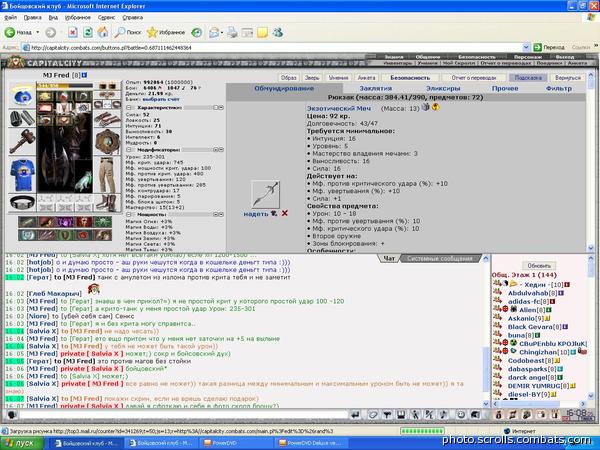
Task: Click the Экзотический Меч sword thumbnail
Action: pyautogui.click(x=265, y=194)
